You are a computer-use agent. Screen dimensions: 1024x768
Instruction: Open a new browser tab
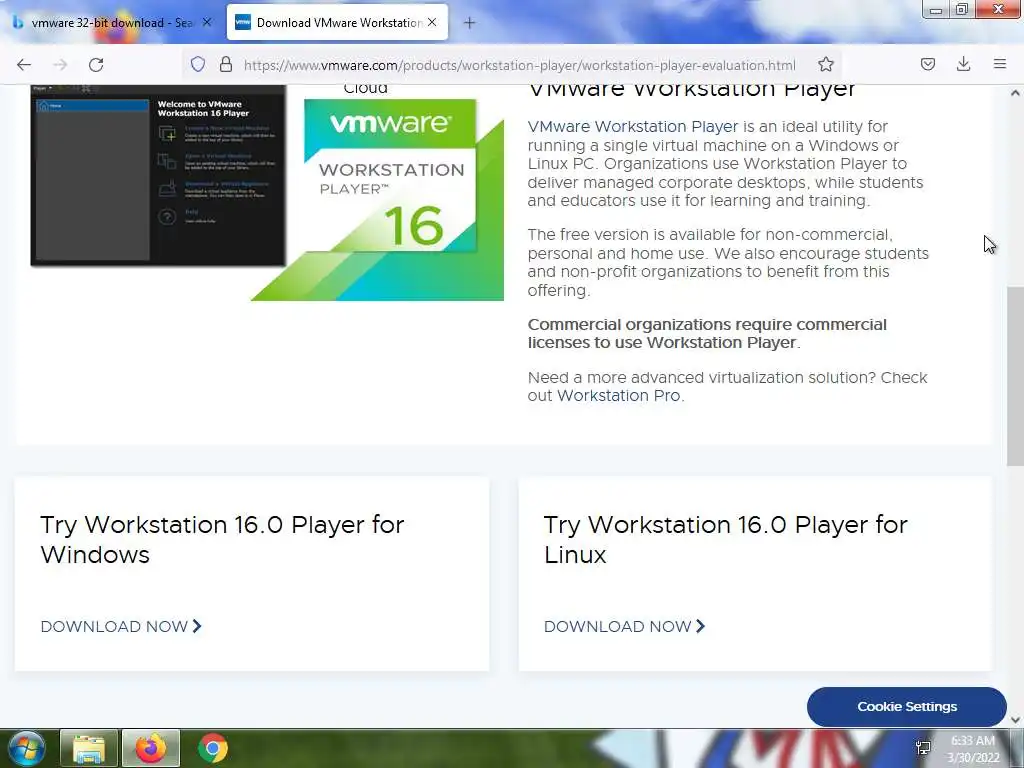point(469,23)
